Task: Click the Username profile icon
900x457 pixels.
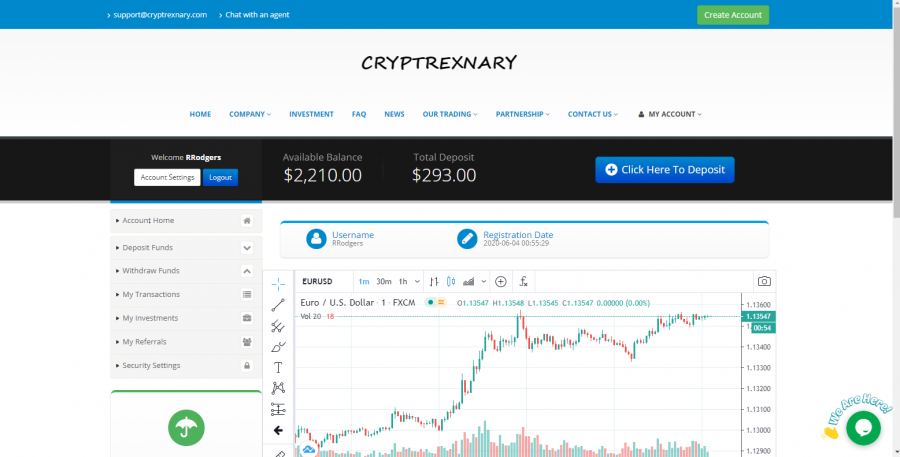Action: 316,239
